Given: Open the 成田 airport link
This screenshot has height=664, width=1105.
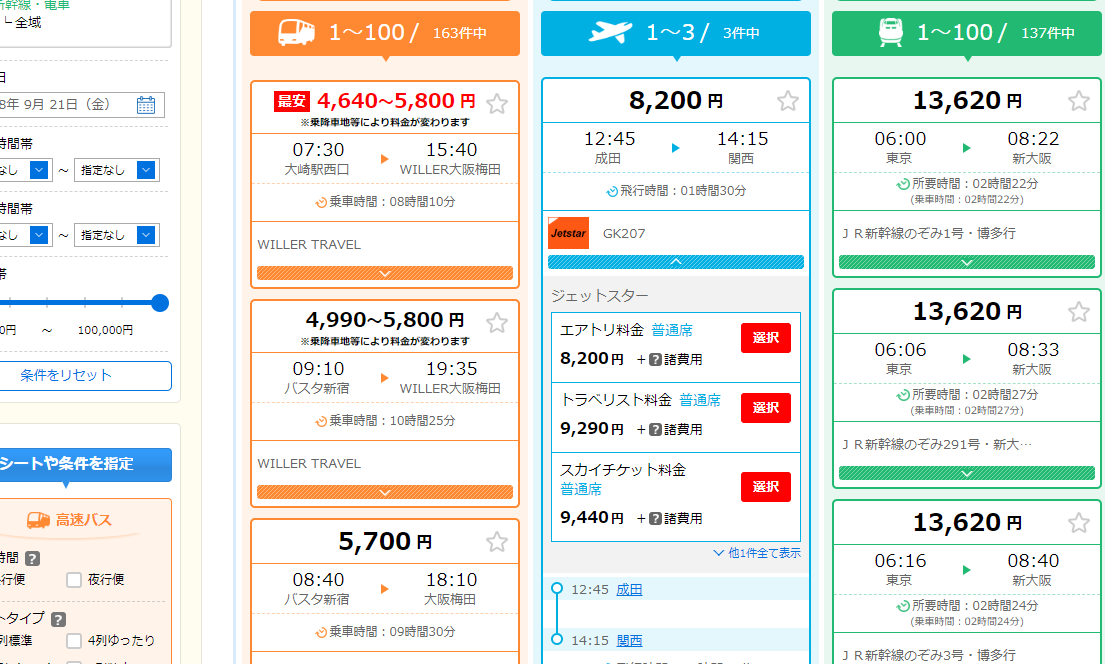Looking at the screenshot, I should [629, 589].
